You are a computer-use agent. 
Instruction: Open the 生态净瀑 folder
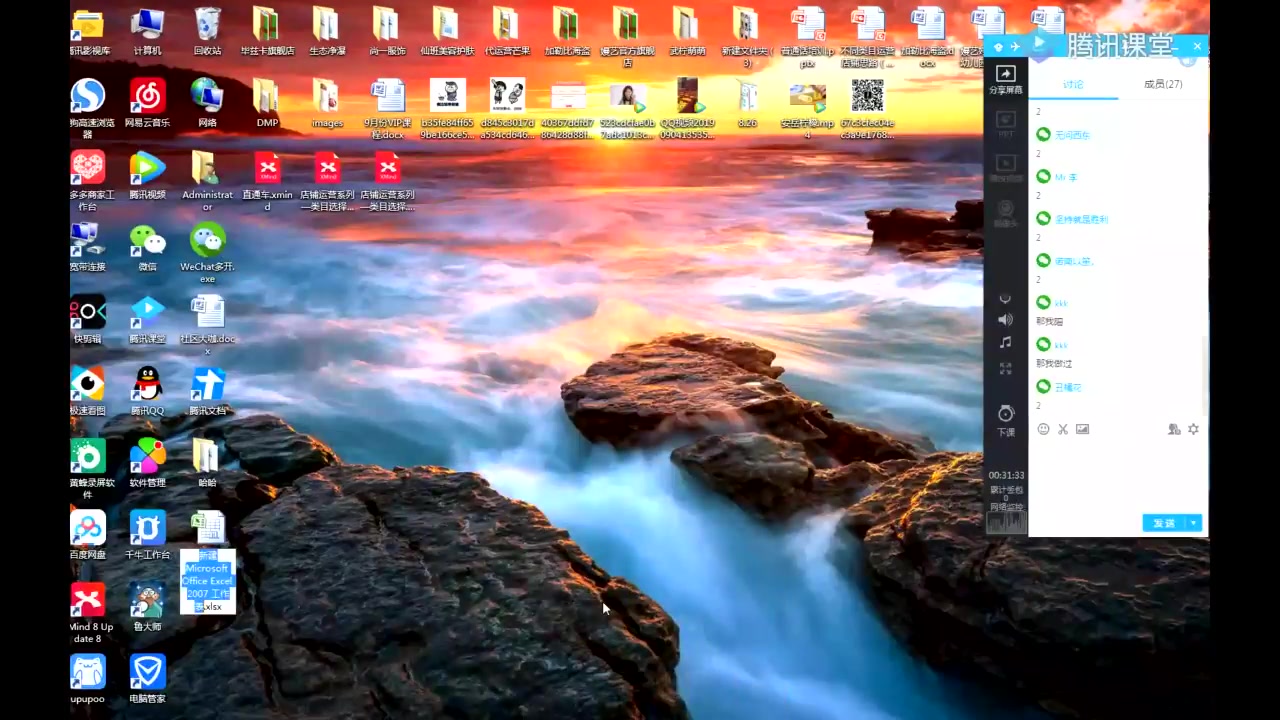pyautogui.click(x=327, y=31)
